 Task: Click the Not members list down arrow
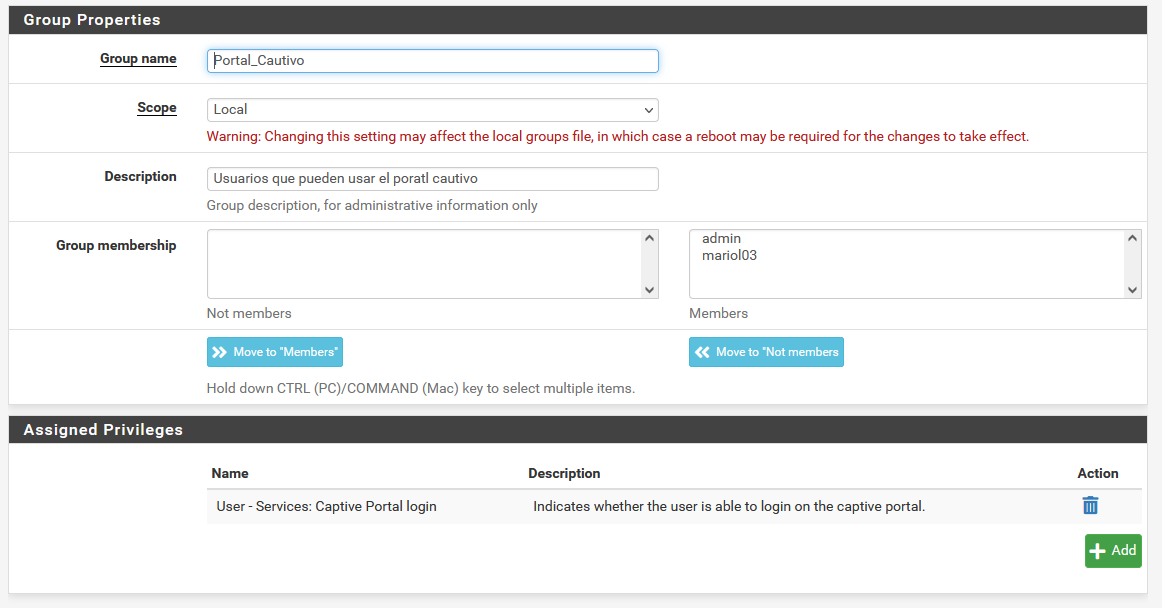tap(649, 290)
